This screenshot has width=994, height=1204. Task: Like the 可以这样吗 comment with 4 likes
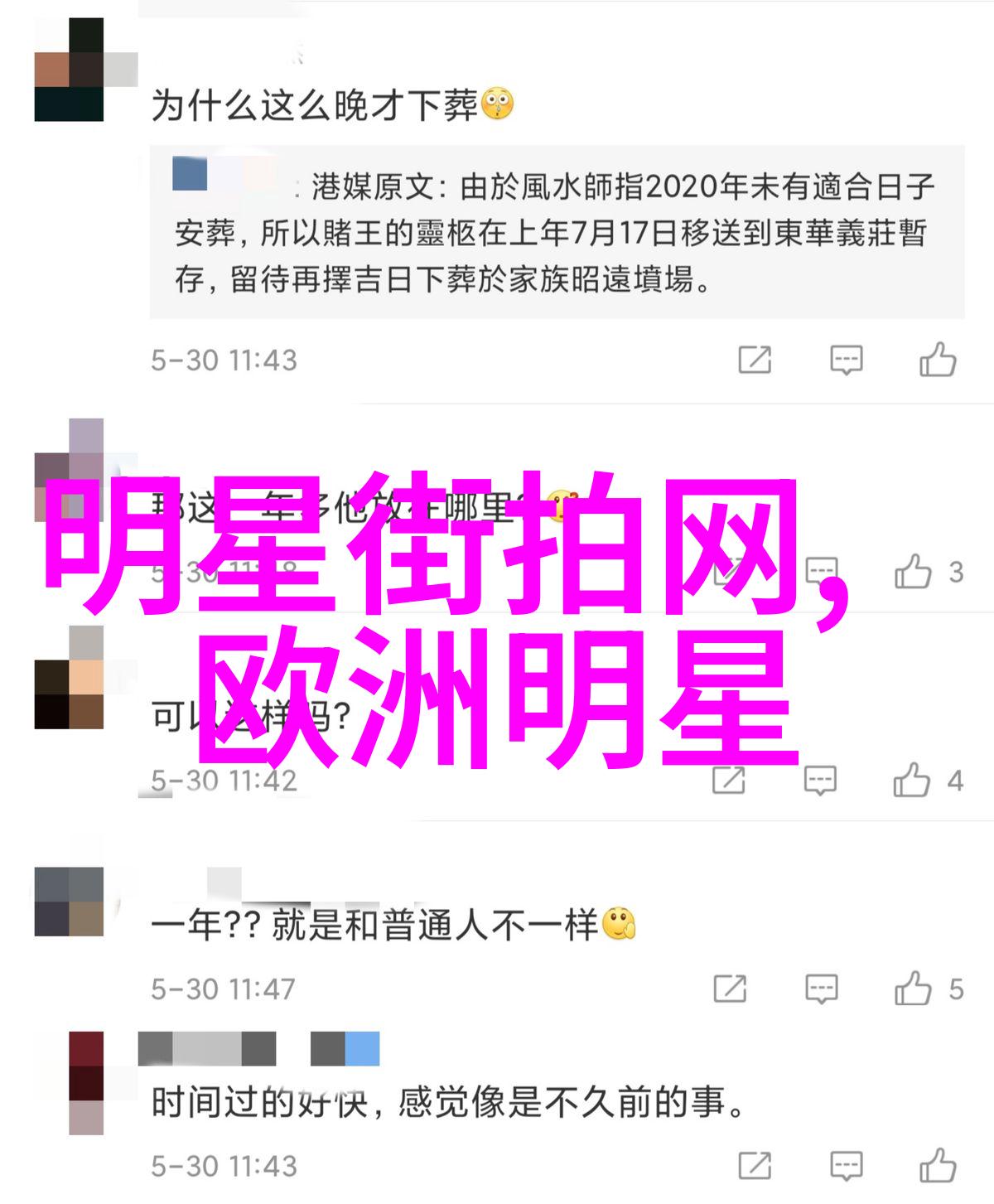[912, 780]
